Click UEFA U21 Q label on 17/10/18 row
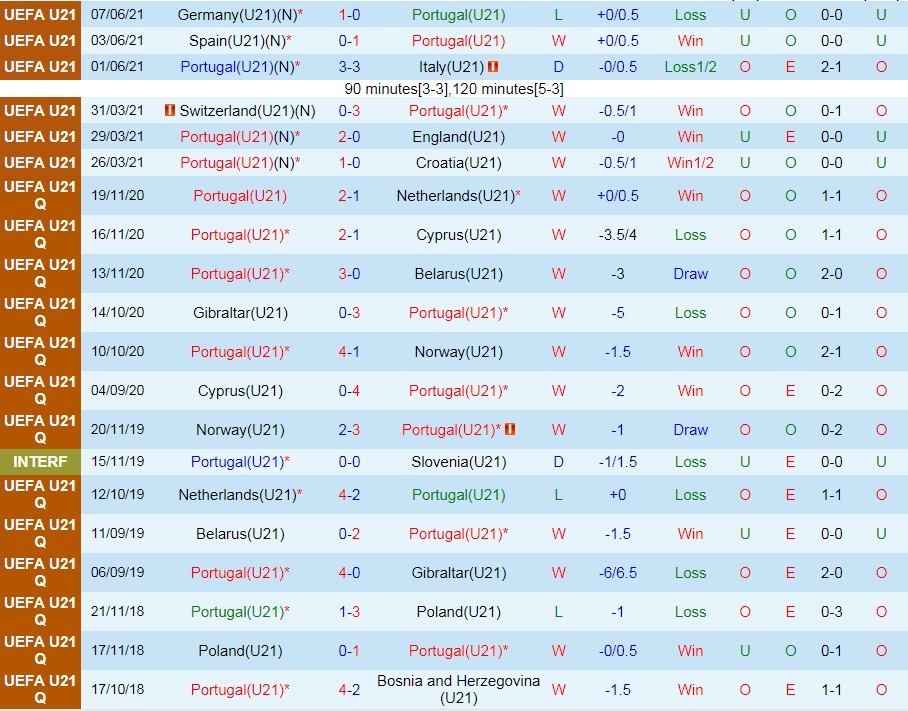This screenshot has height=711, width=908. tap(40, 690)
